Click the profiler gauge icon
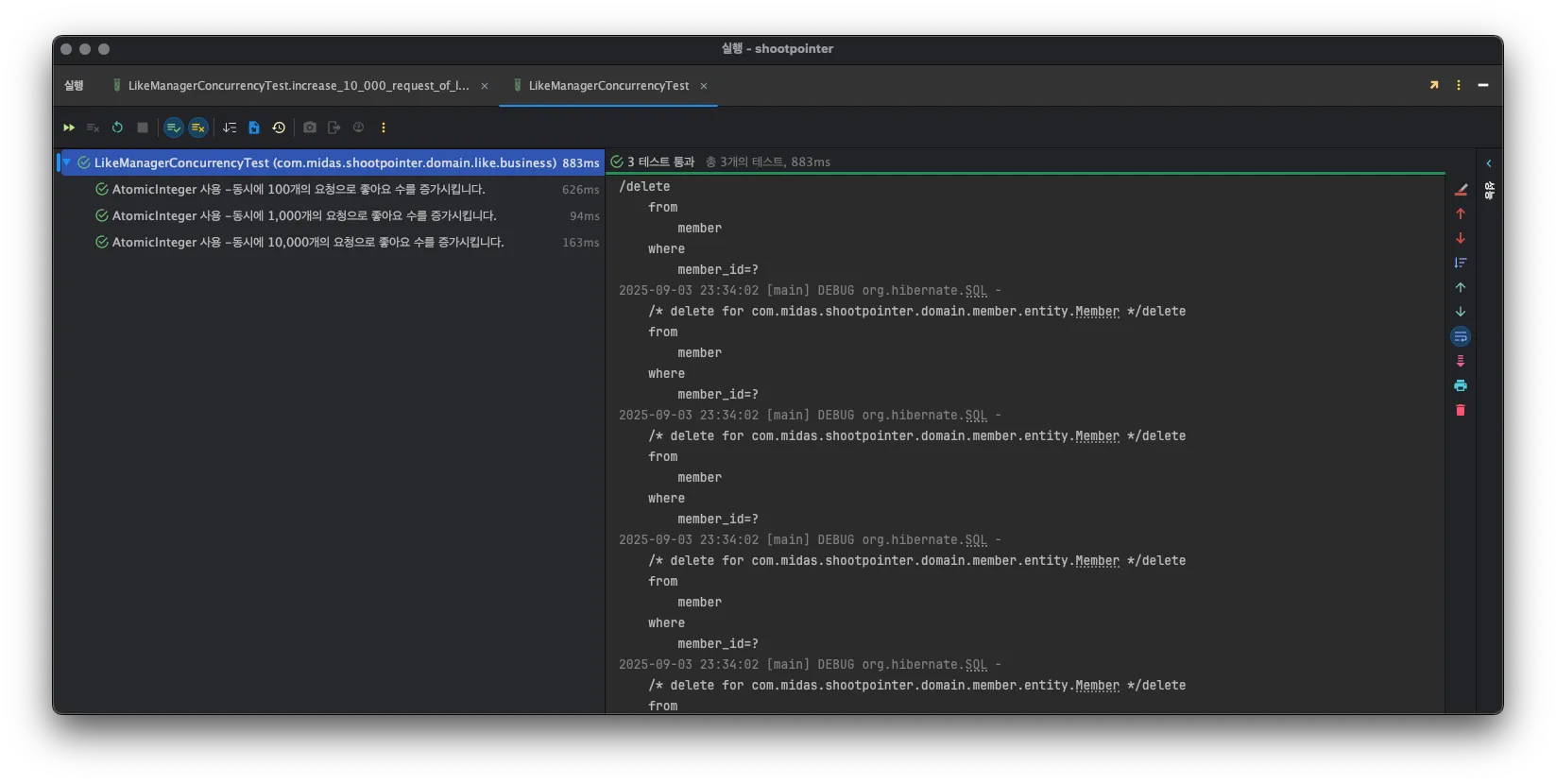The width and height of the screenshot is (1556, 784). 358,128
